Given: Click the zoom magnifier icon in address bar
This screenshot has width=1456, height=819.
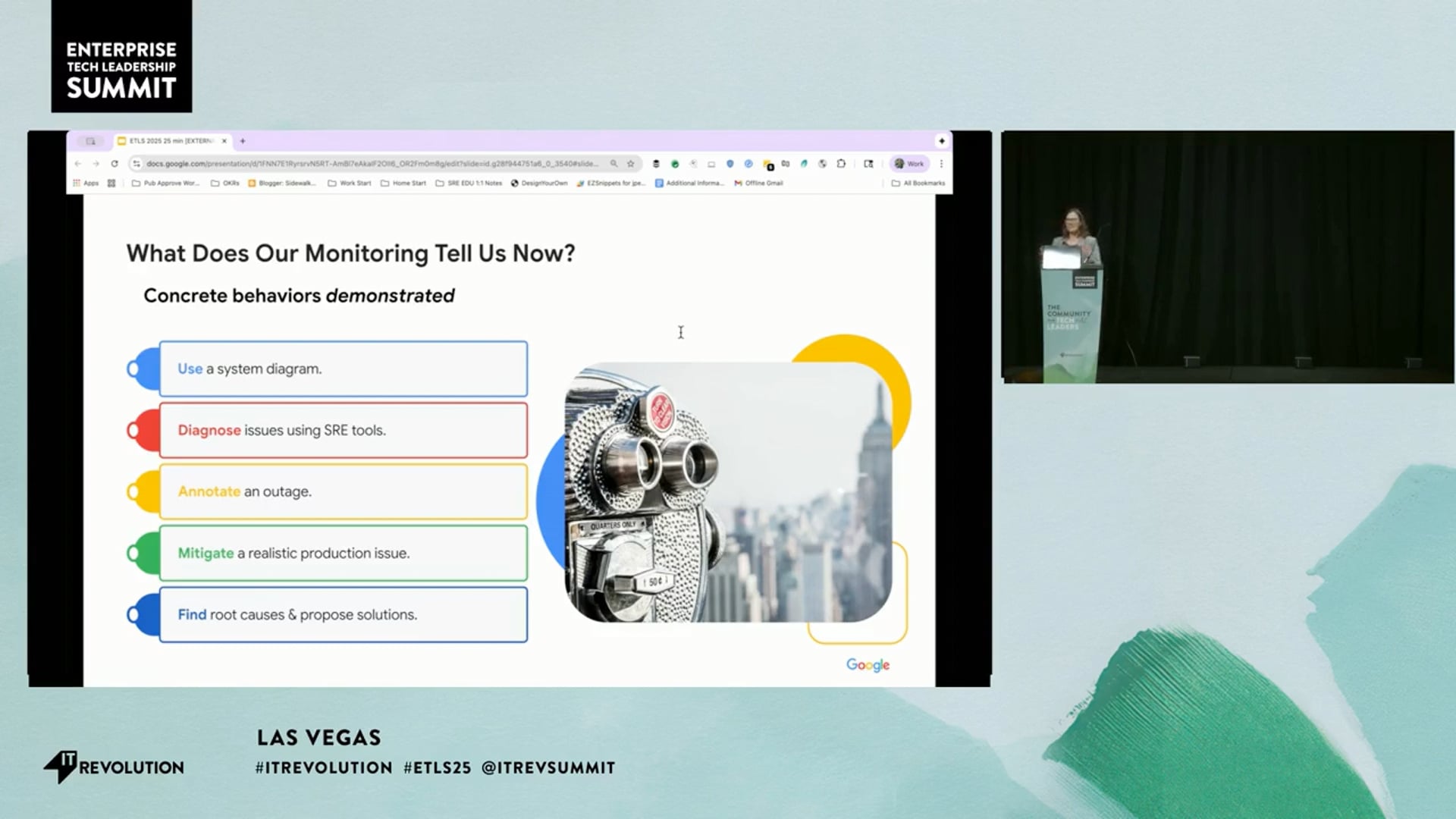Looking at the screenshot, I should [614, 164].
